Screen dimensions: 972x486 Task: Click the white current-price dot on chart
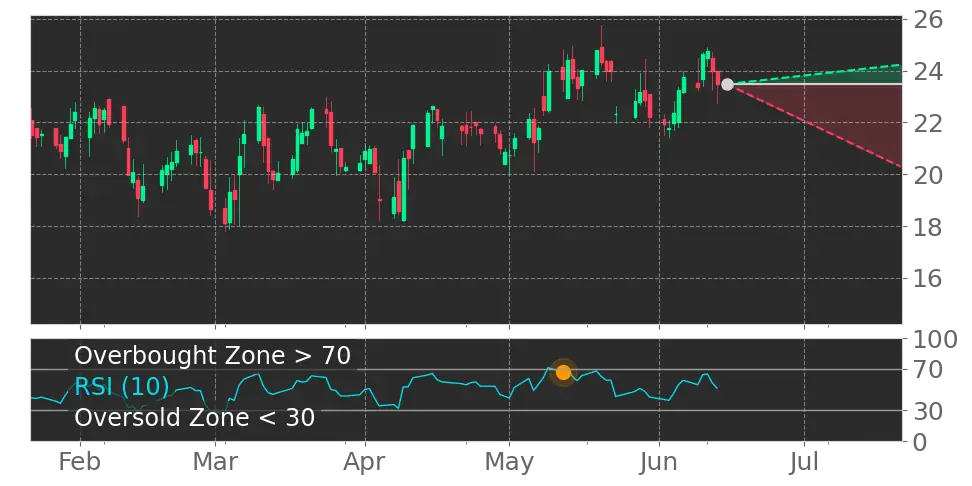click(x=727, y=84)
